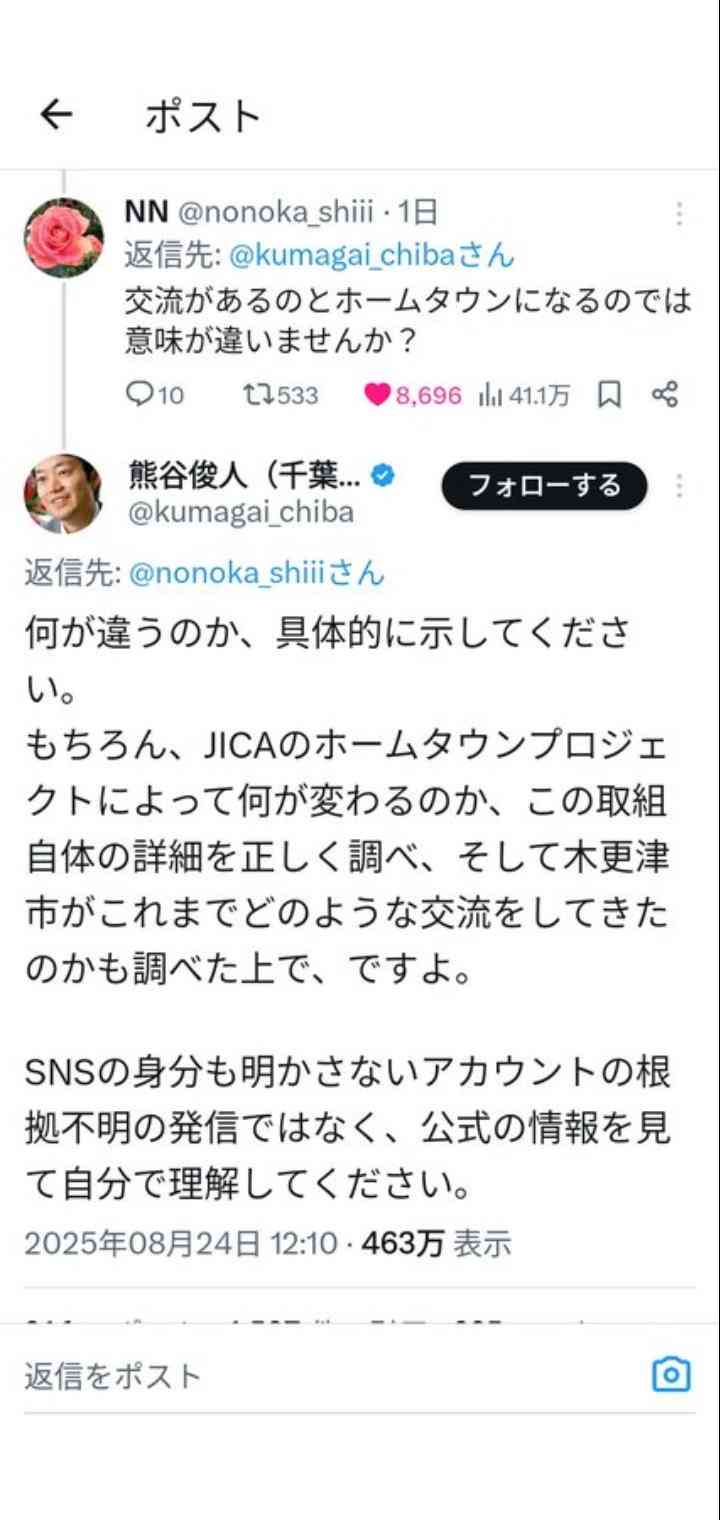Open replies via the comment bubble icon
The height and width of the screenshot is (1520, 720).
pos(140,395)
